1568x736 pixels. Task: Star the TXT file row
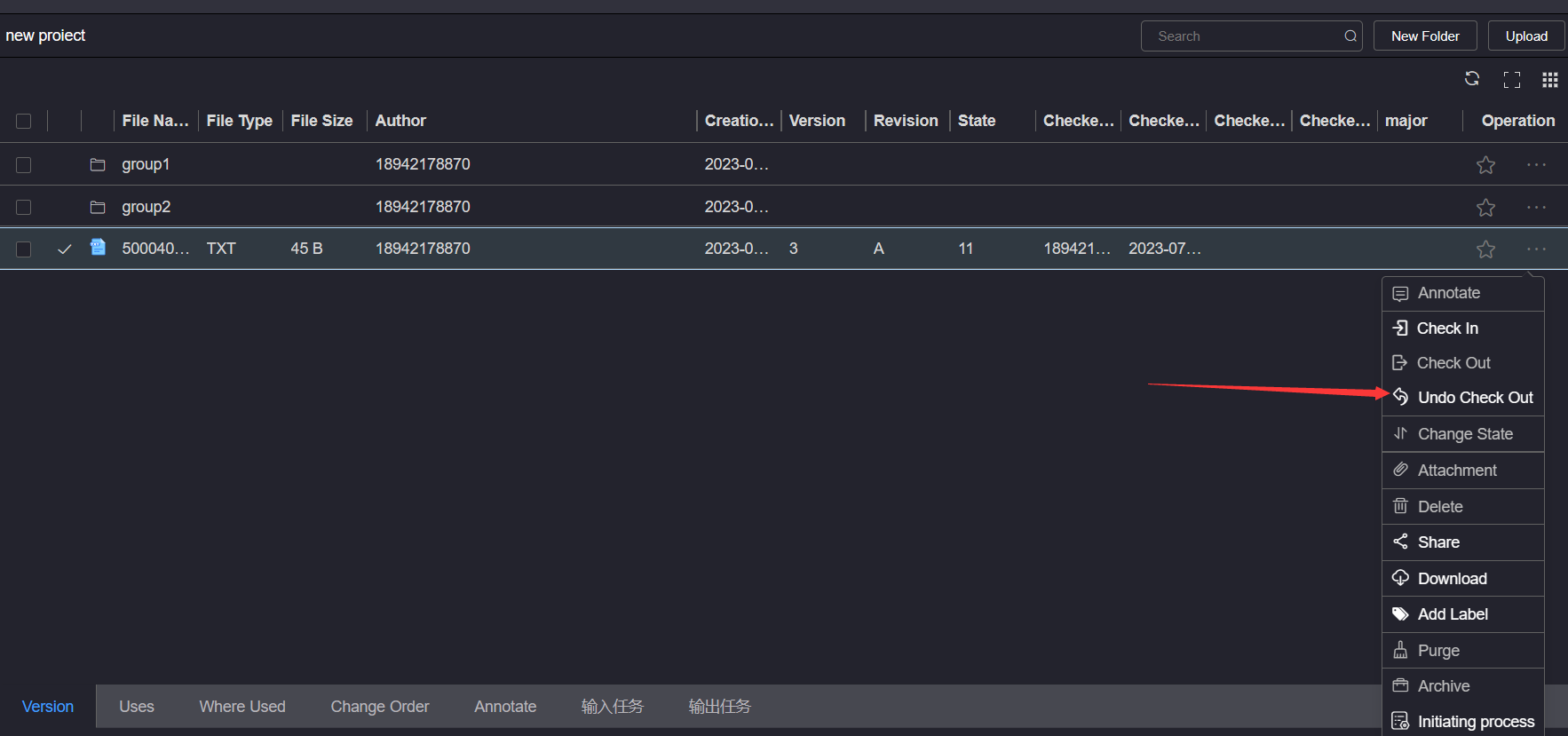click(x=1485, y=249)
